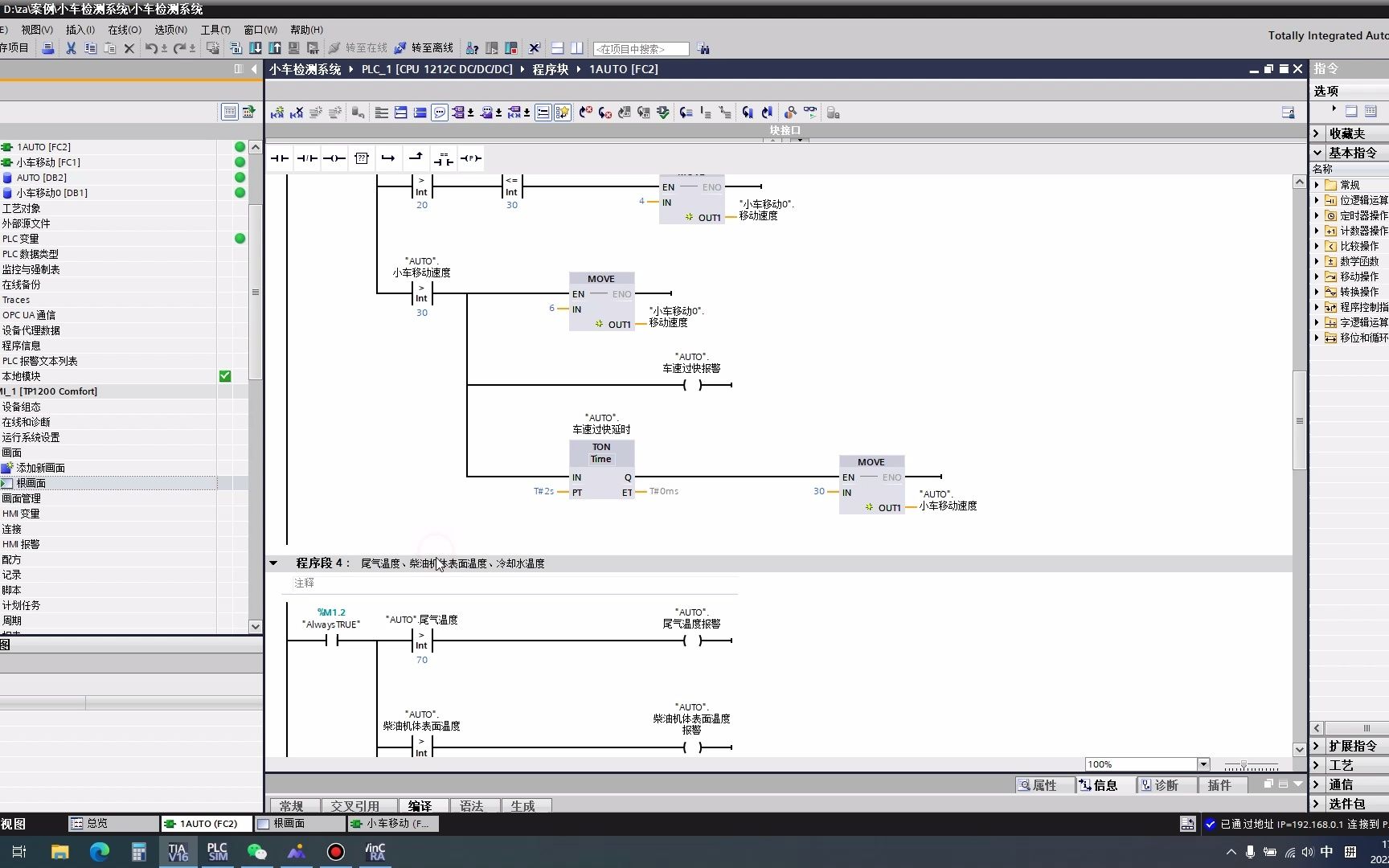
Task: Collapse 程序段 4 network
Action: click(x=273, y=563)
